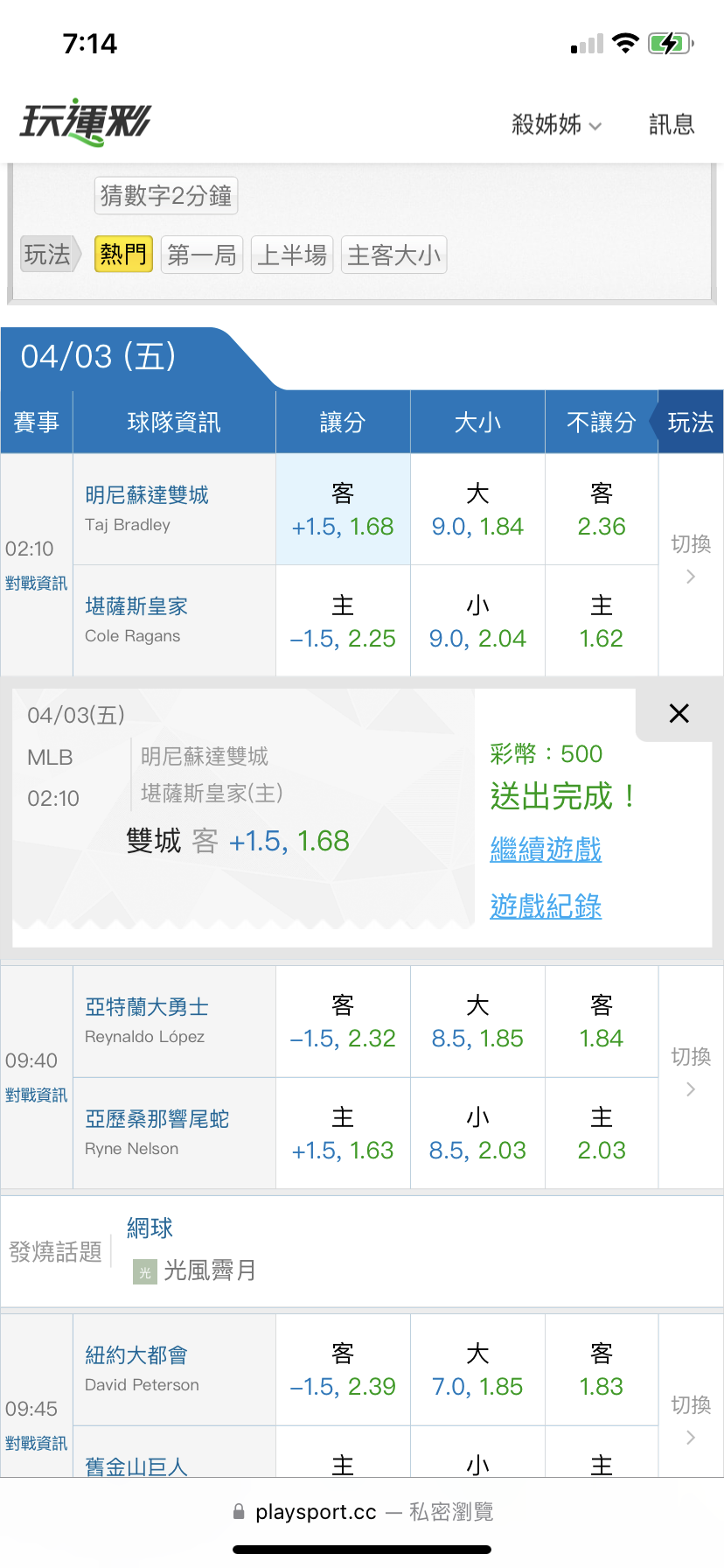Viewport: 724px width, 1568px height.
Task: Select the 熱門 play type tab
Action: pyautogui.click(x=123, y=255)
